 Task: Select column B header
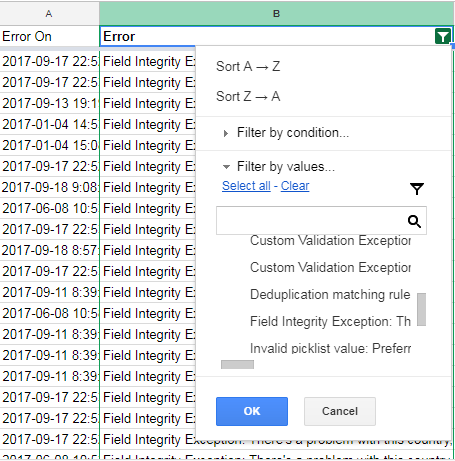(x=276, y=13)
